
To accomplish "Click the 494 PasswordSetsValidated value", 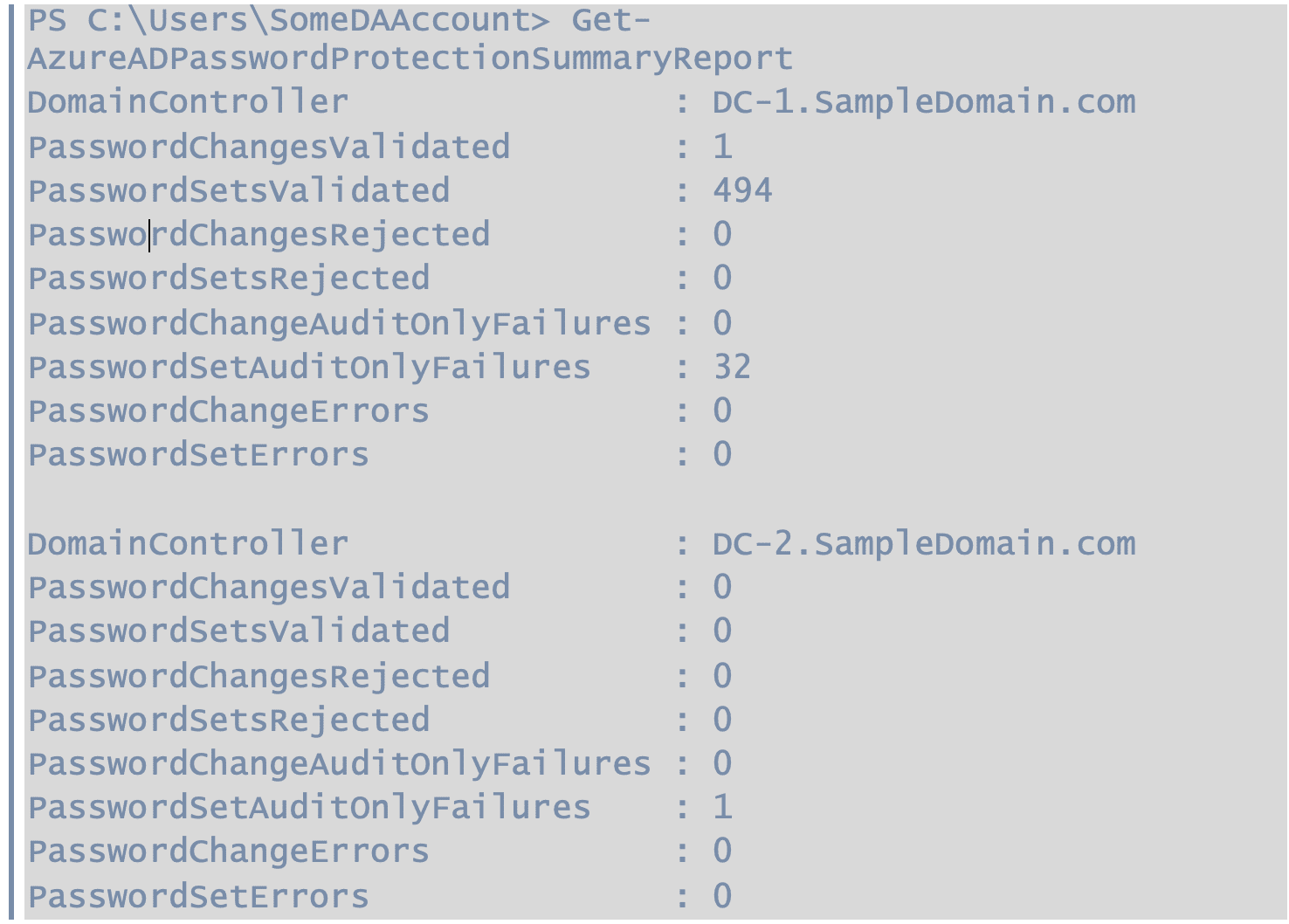I will [x=742, y=190].
